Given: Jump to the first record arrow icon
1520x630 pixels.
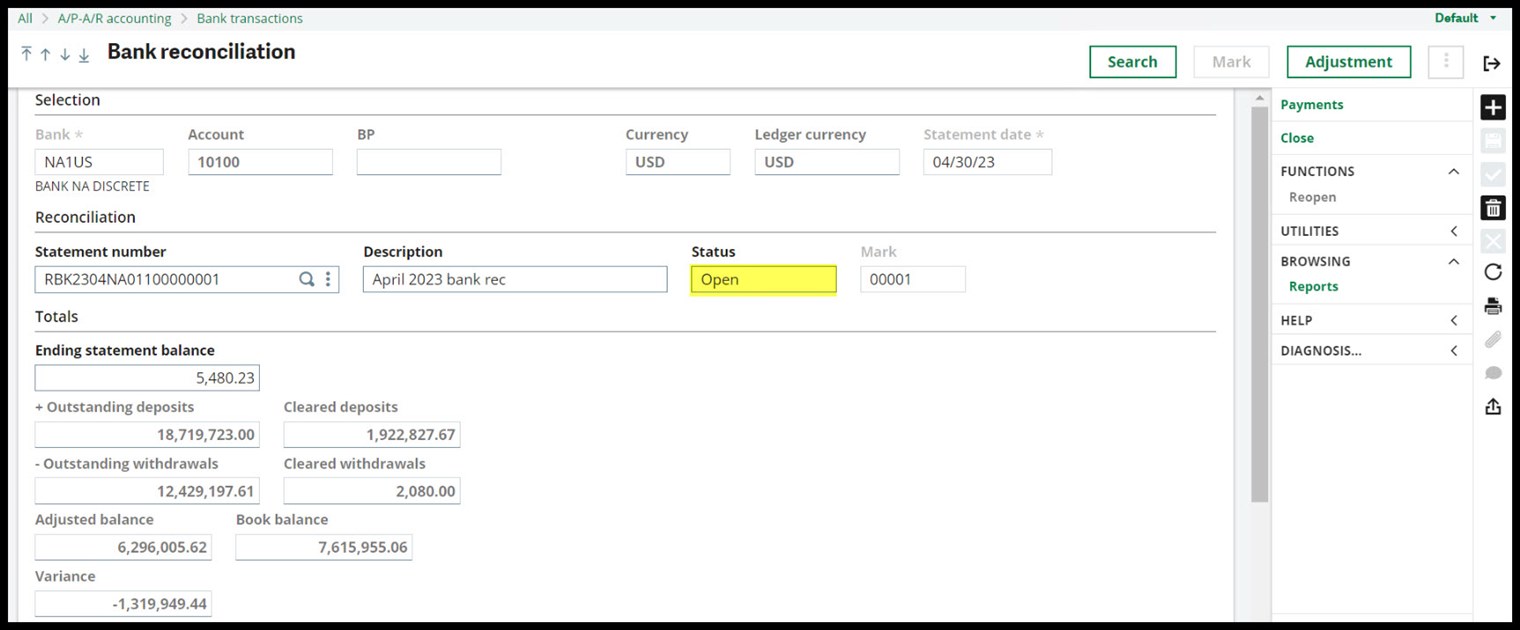Looking at the screenshot, I should [26, 55].
